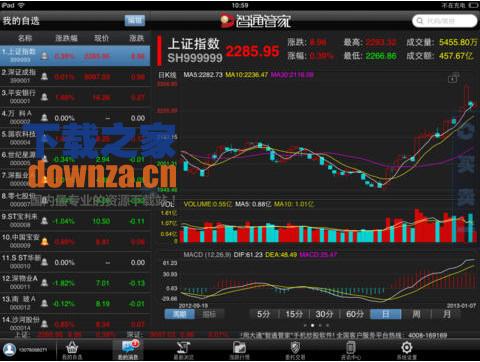The width and height of the screenshot is (480, 362).
Task: Click the edit button beside 我的自选
Action: (x=135, y=20)
